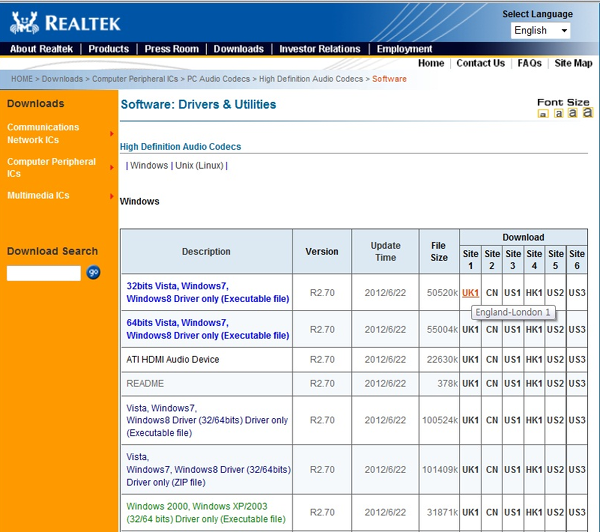Download ZIP file driver from HK1

click(534, 470)
